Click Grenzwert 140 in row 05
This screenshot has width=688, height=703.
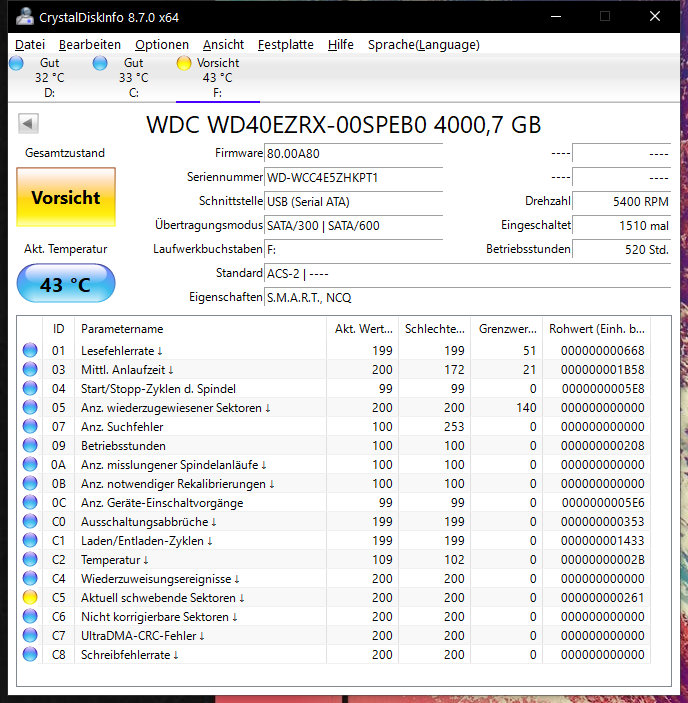(x=526, y=408)
